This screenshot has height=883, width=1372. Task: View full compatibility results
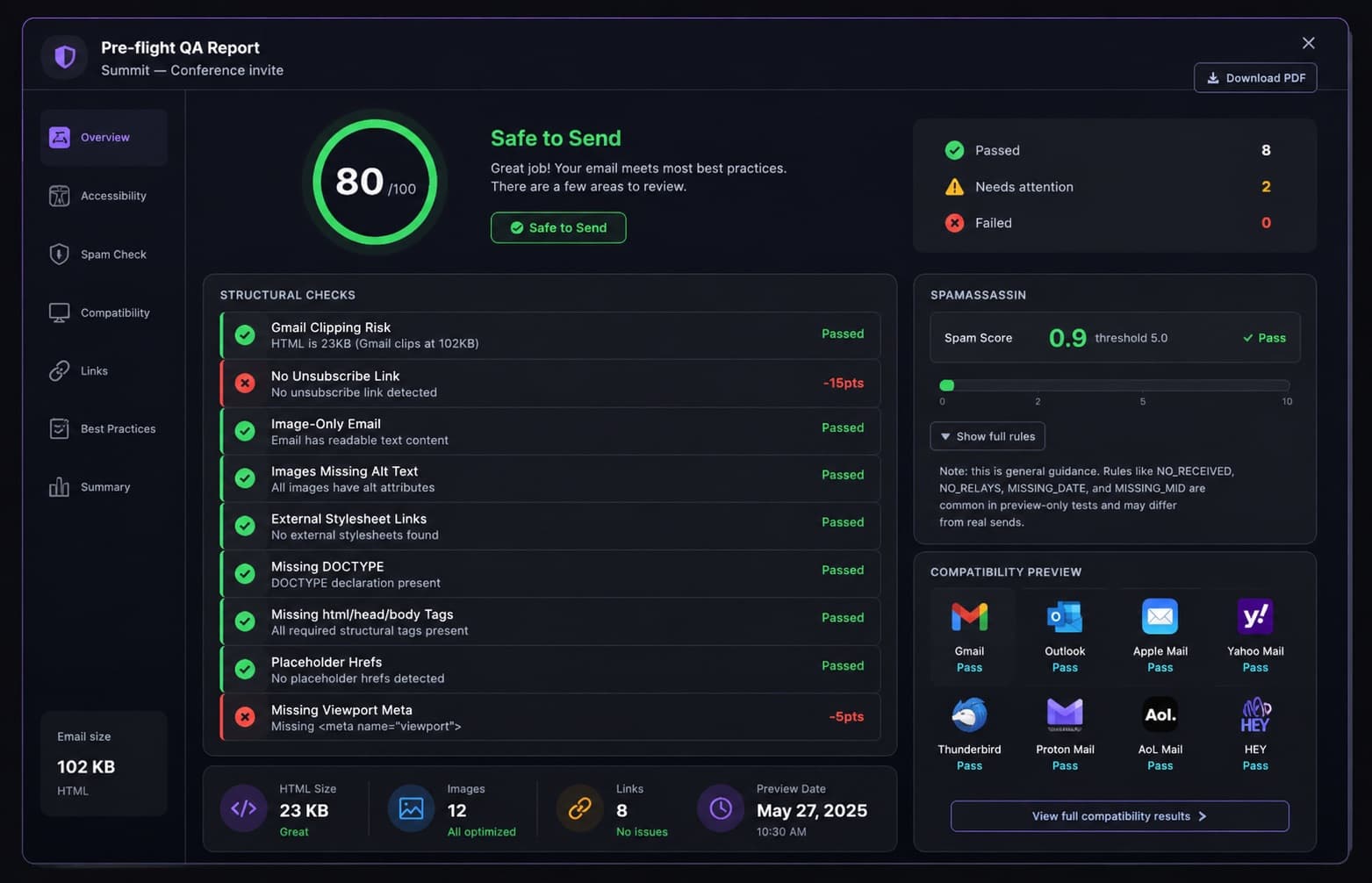tap(1119, 816)
